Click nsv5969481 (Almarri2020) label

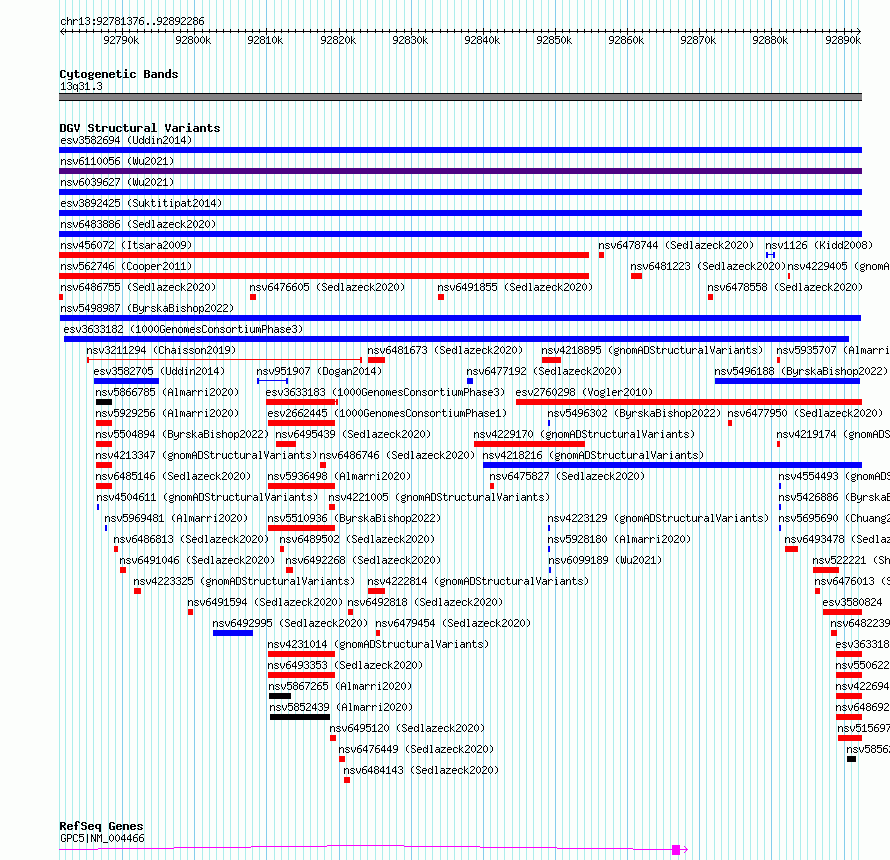[x=176, y=518]
